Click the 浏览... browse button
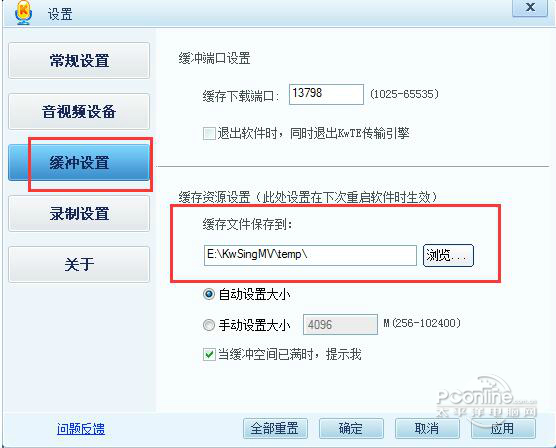The width and height of the screenshot is (556, 448). [448, 255]
